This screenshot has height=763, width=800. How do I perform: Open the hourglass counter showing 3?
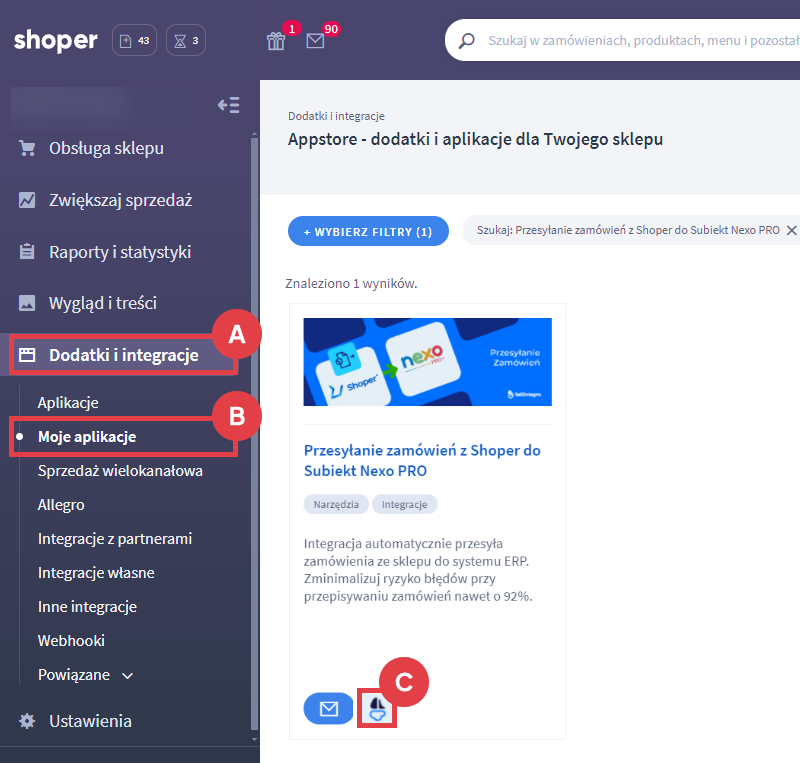click(x=186, y=41)
